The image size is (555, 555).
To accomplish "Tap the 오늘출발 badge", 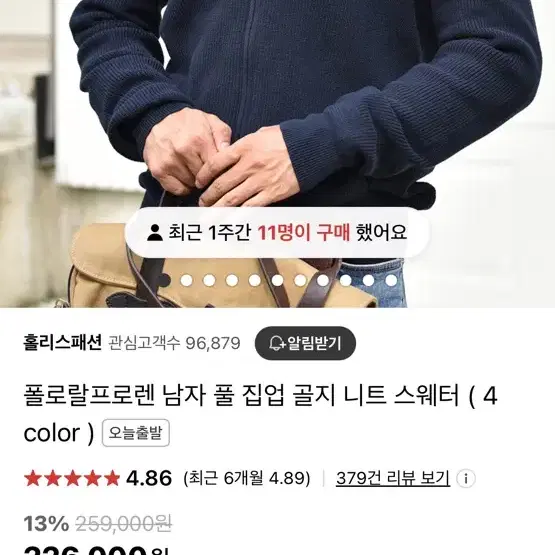I will (x=136, y=433).
